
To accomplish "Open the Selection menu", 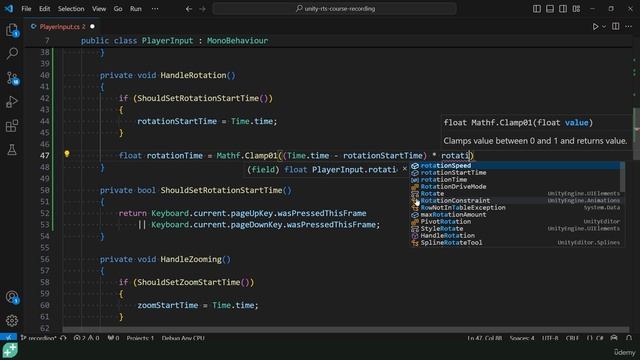I will [71, 9].
